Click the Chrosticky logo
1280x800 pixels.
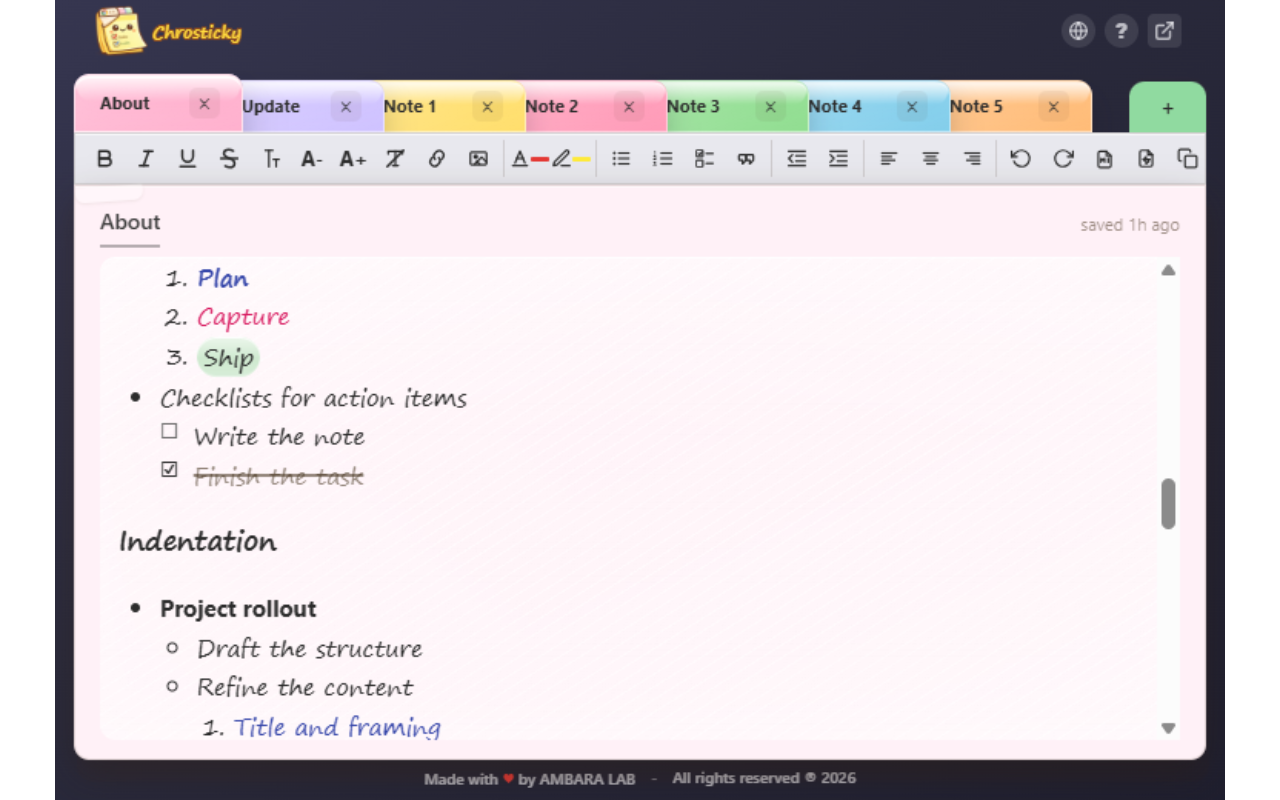pyautogui.click(x=169, y=32)
